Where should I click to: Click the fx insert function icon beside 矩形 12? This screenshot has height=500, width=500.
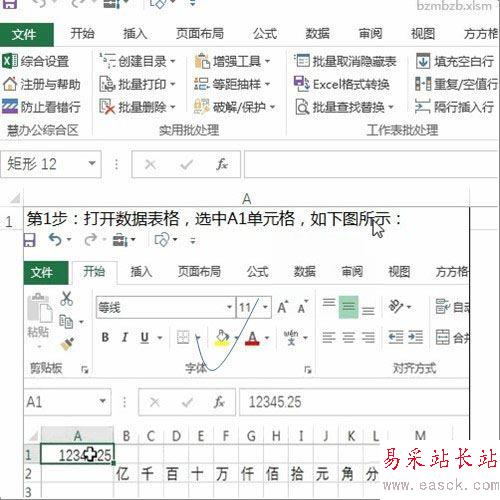tap(222, 164)
